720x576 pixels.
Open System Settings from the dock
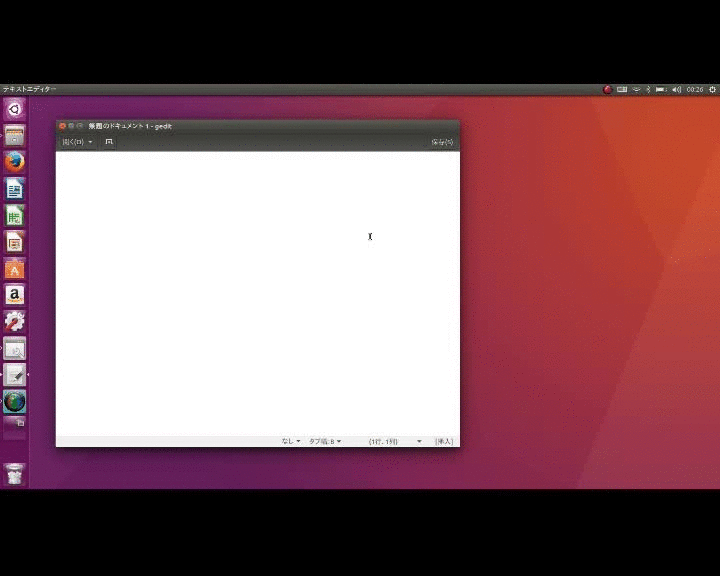coord(14,322)
